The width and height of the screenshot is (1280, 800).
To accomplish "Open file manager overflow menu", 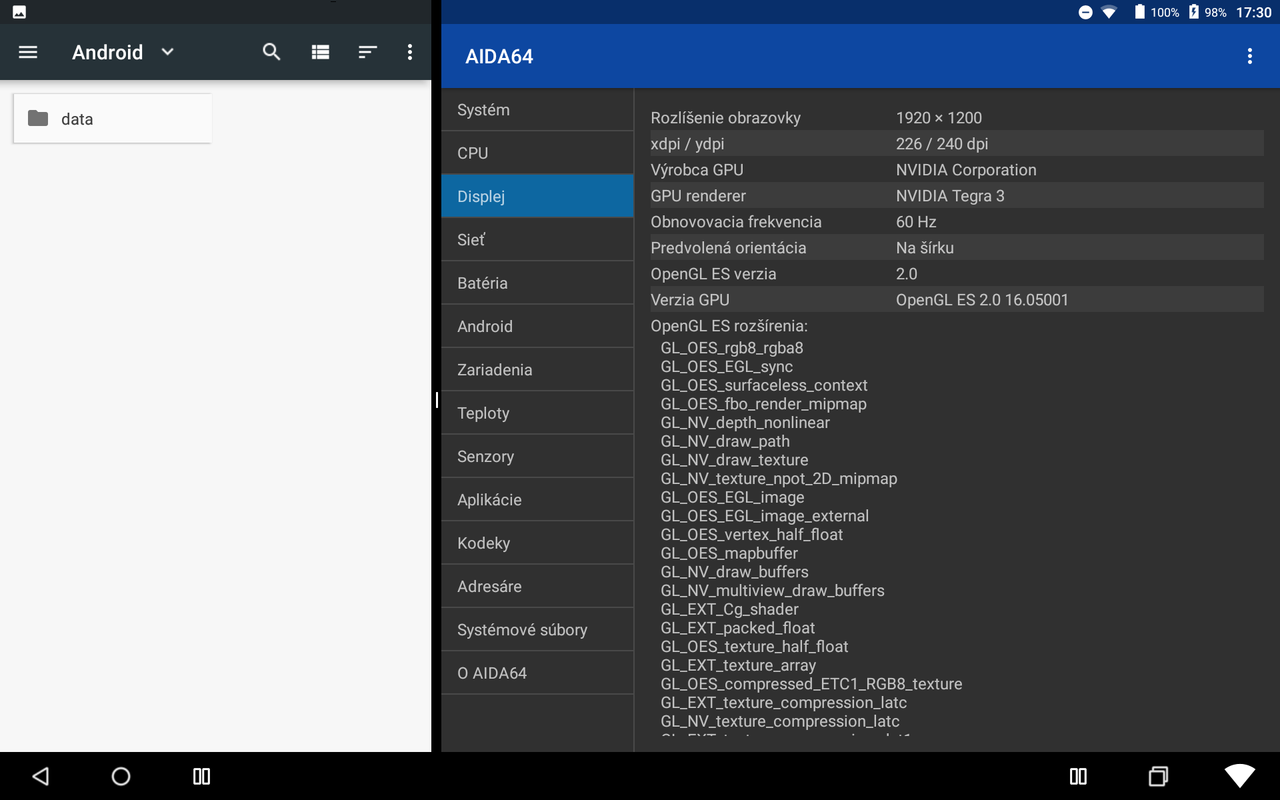I will pos(410,52).
